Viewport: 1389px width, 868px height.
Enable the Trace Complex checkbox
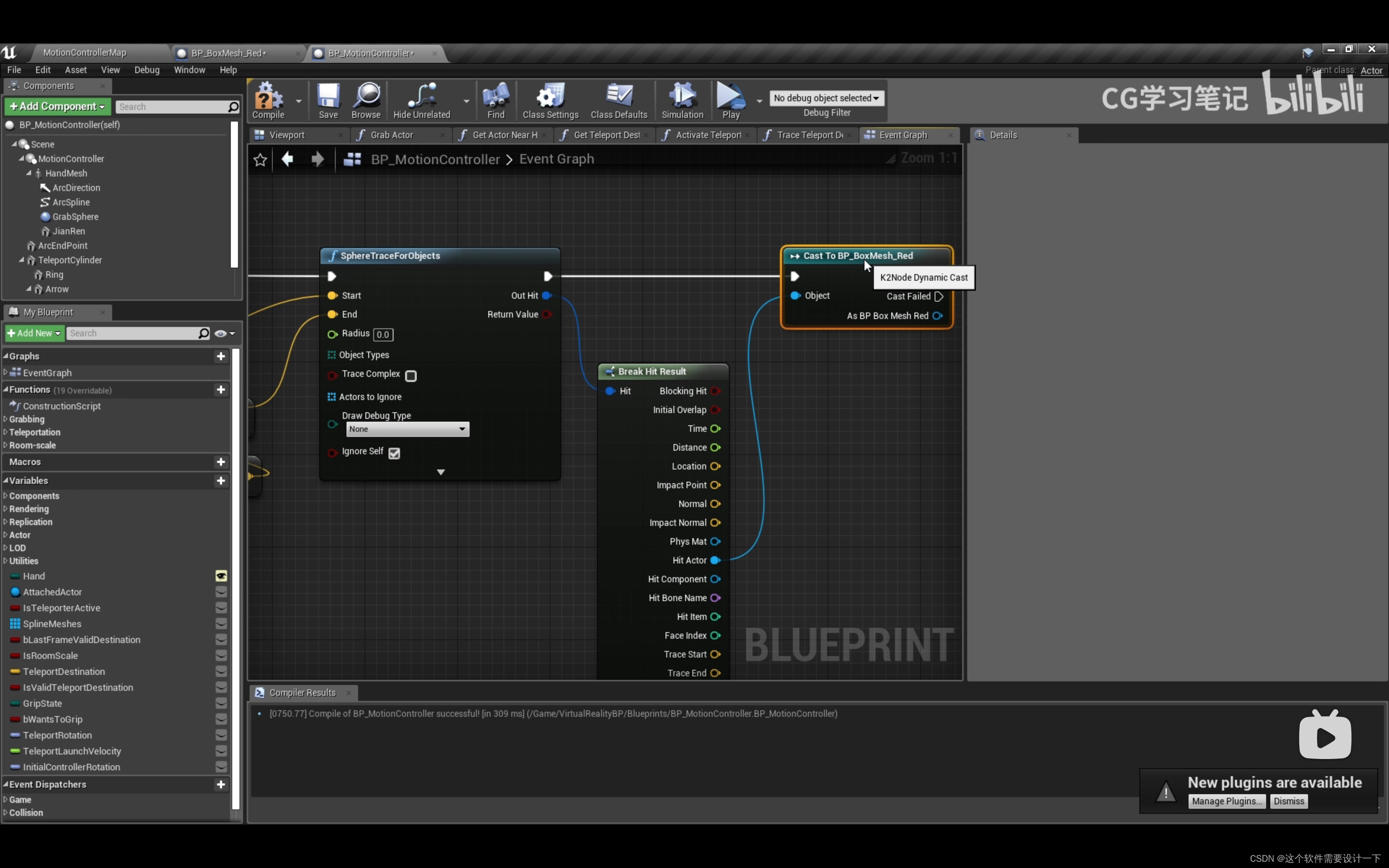411,376
